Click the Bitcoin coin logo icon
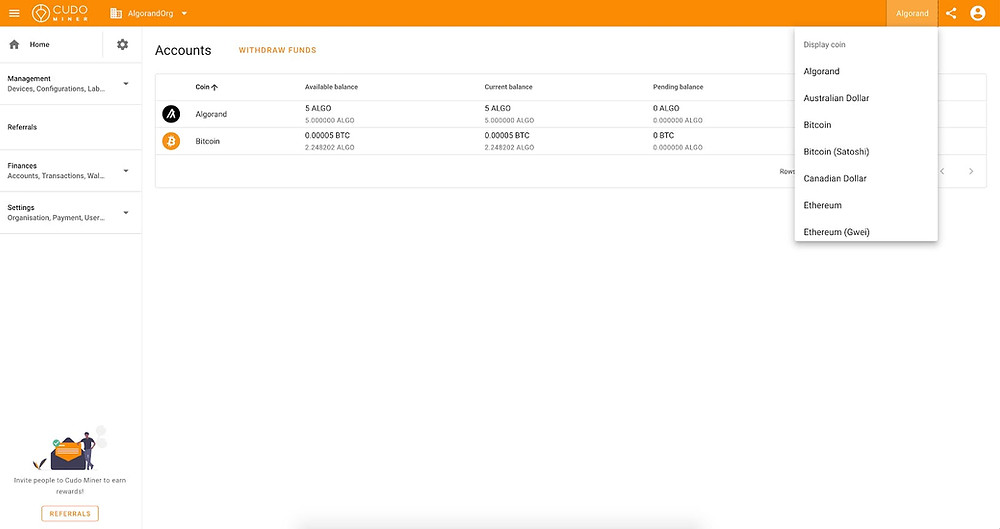Viewport: 1000px width, 529px height. click(x=171, y=141)
